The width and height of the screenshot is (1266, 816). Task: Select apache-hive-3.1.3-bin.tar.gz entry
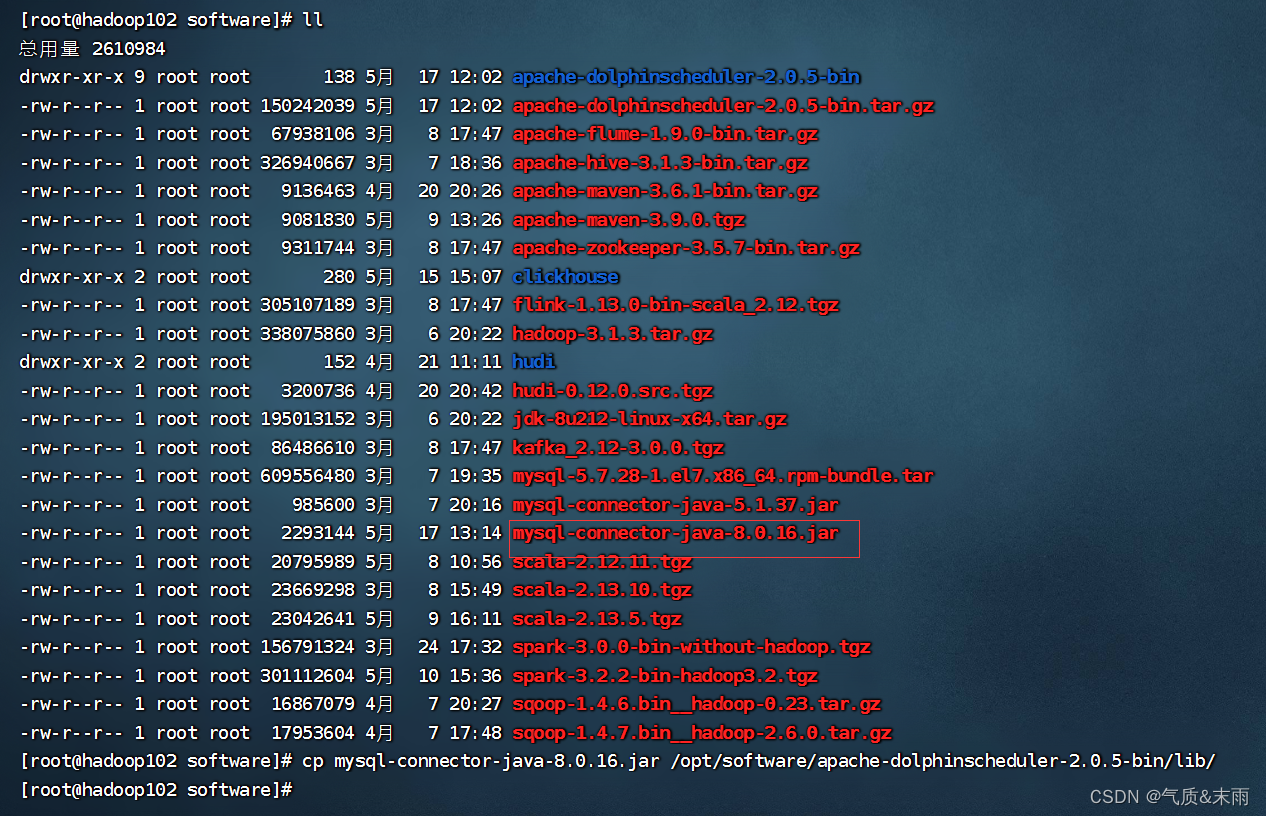pyautogui.click(x=660, y=163)
